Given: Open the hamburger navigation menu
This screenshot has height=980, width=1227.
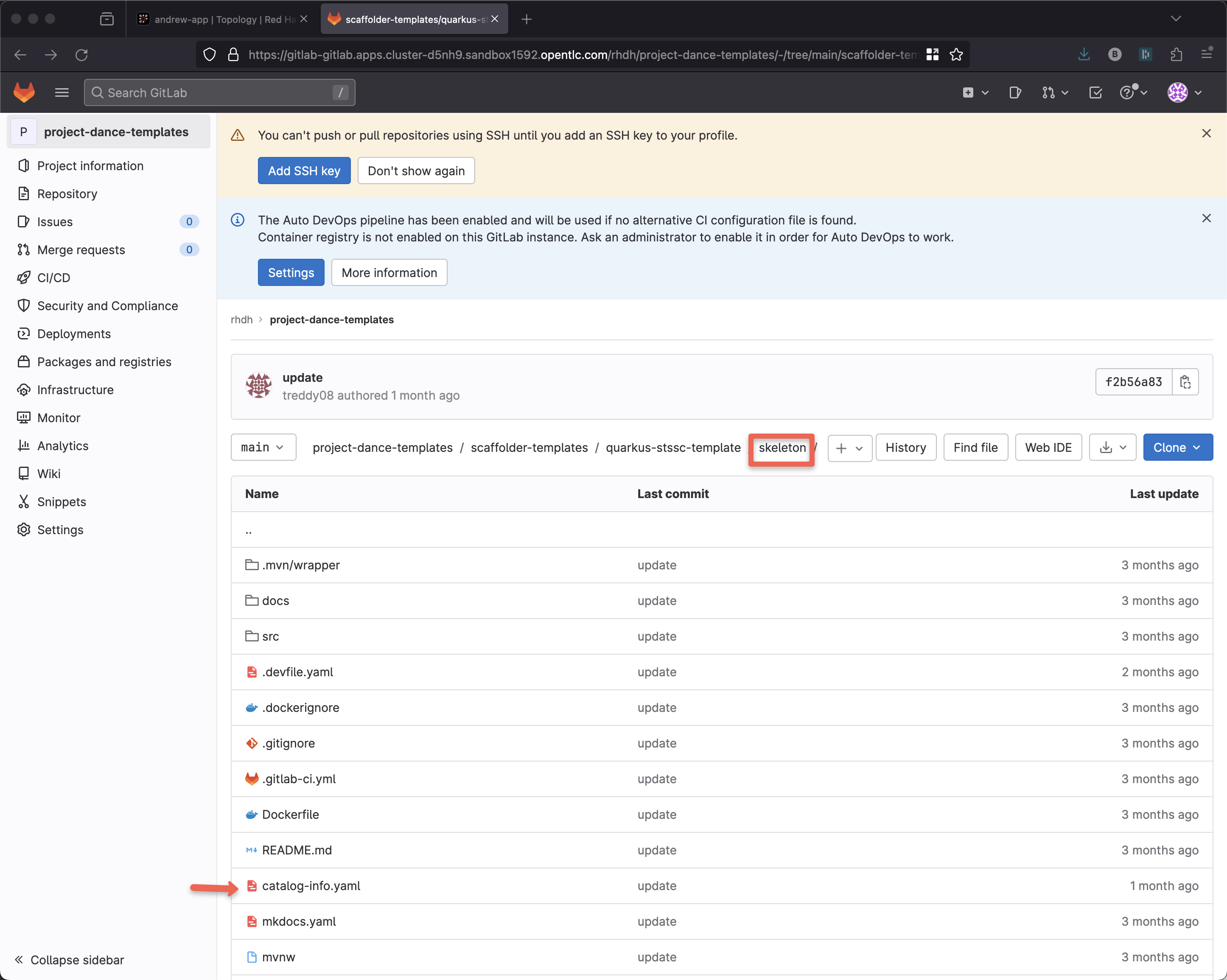Looking at the screenshot, I should (62, 92).
